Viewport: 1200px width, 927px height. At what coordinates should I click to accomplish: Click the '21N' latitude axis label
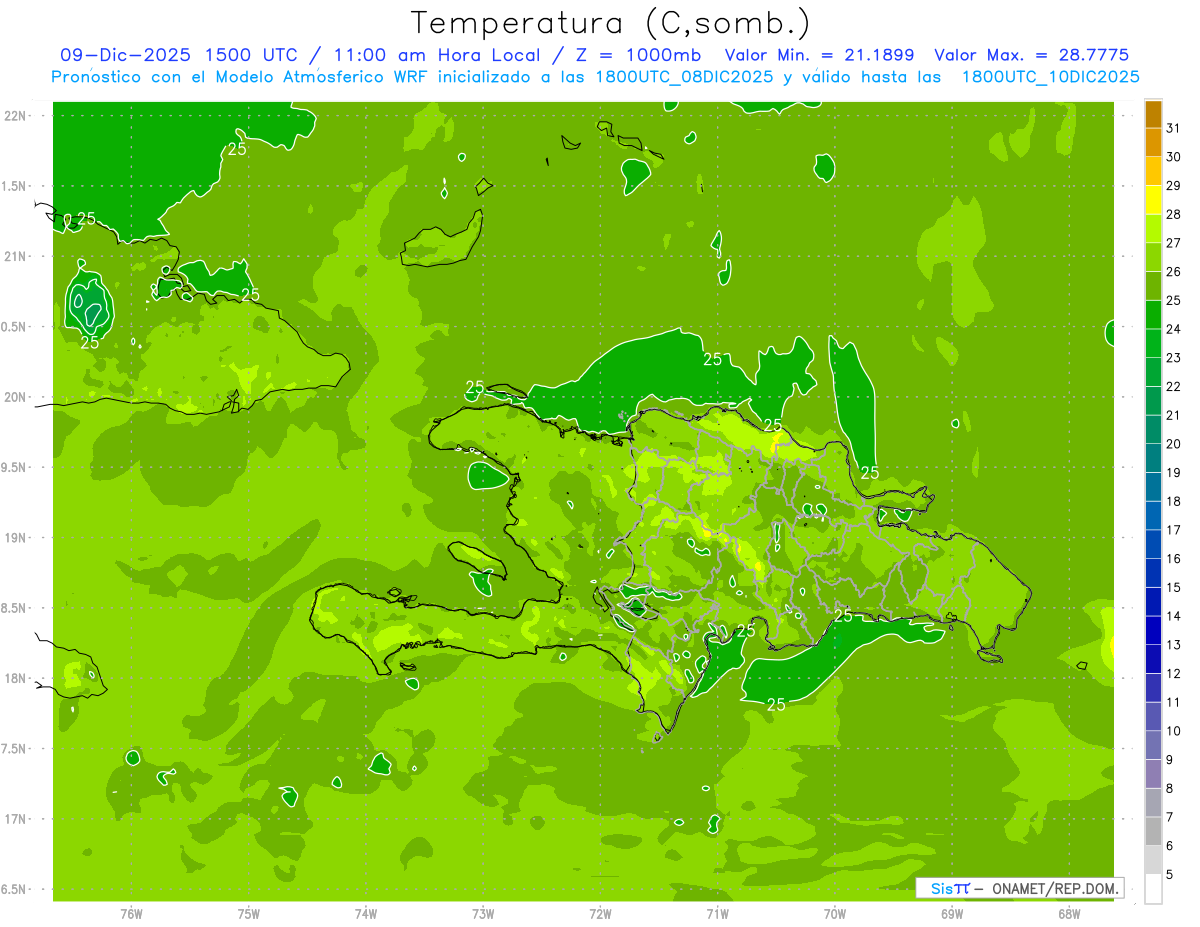(x=15, y=256)
